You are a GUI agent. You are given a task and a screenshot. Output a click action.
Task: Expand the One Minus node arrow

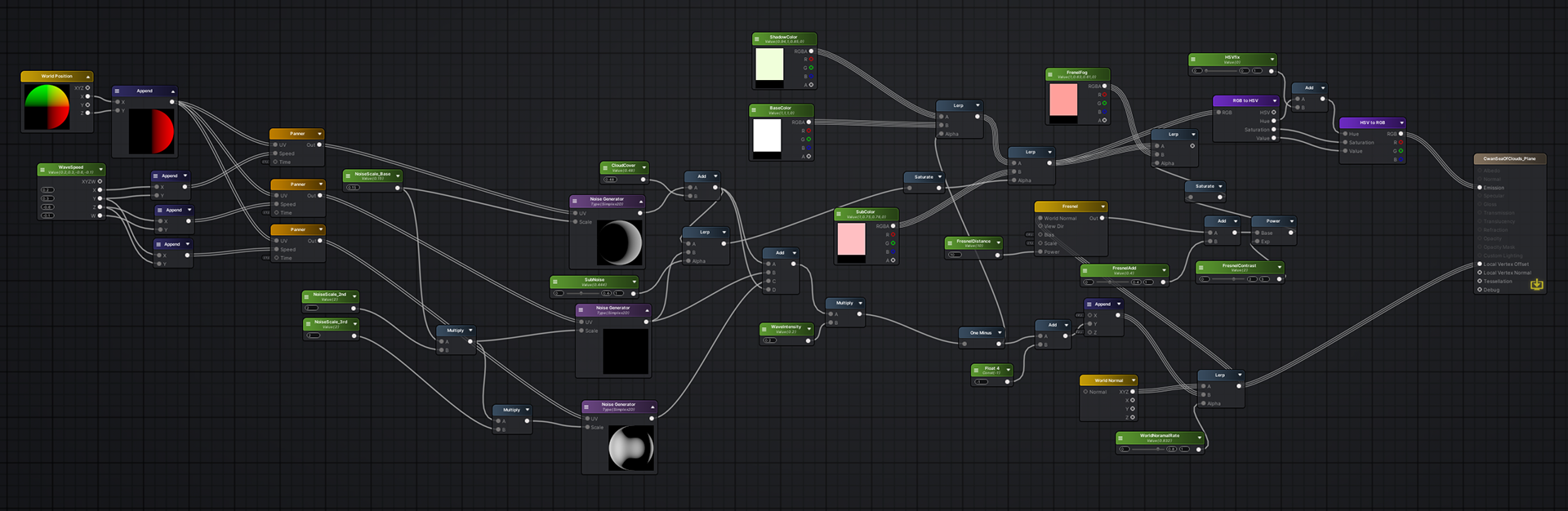point(1000,333)
